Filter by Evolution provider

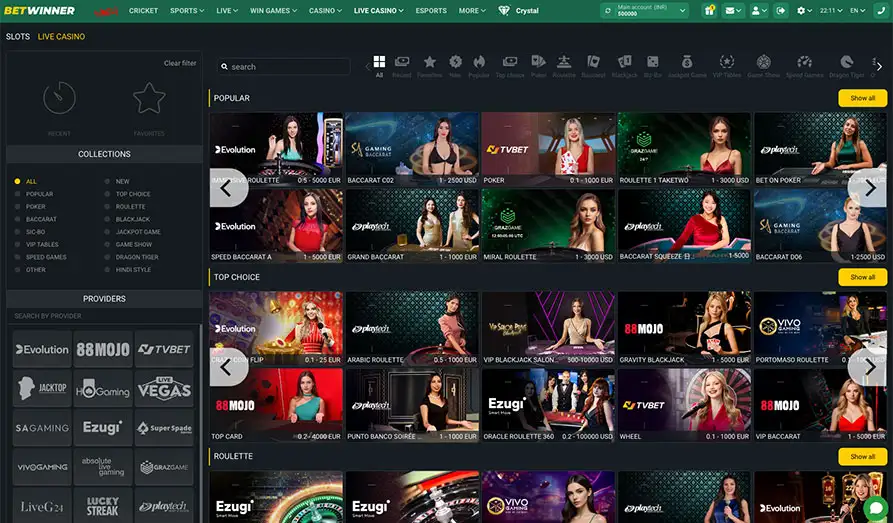coord(42,349)
